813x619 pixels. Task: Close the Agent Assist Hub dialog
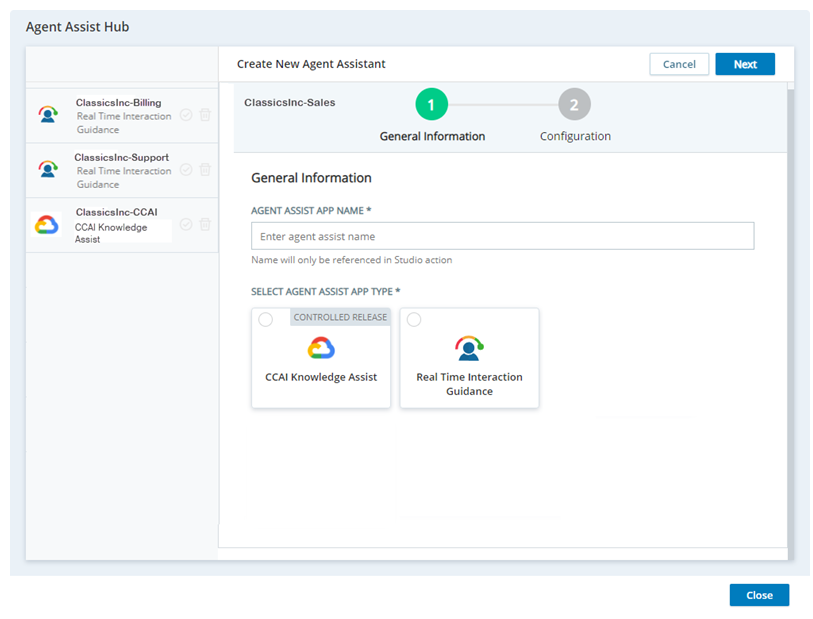760,595
